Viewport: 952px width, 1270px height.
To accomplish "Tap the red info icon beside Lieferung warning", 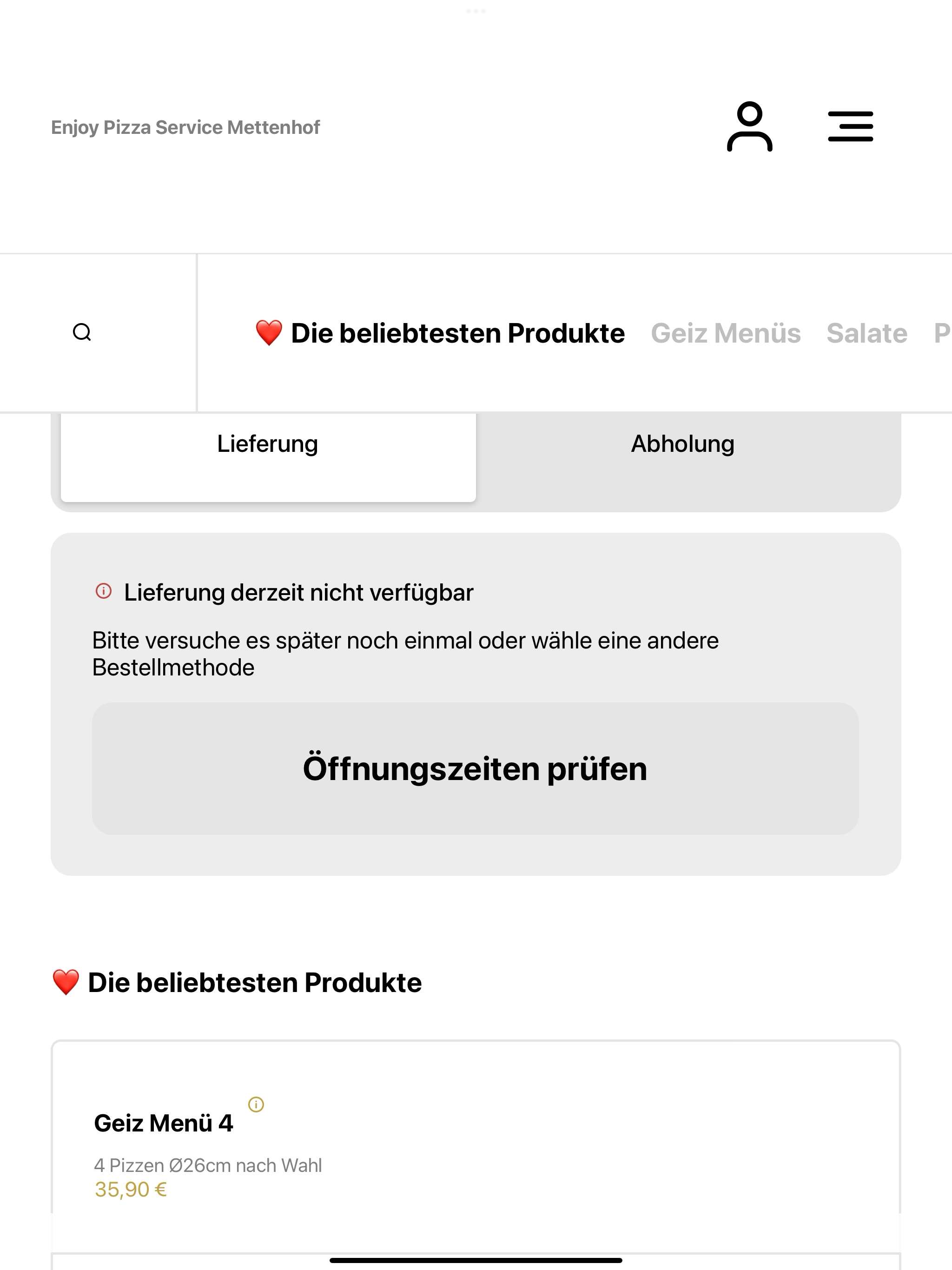I will (103, 591).
